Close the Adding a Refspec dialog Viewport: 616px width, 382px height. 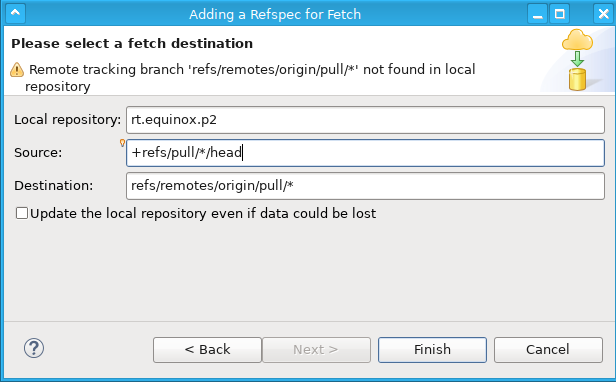(x=603, y=14)
